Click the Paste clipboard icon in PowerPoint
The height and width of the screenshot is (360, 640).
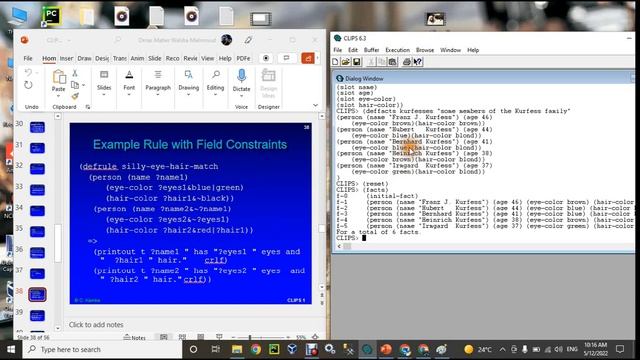[59, 76]
